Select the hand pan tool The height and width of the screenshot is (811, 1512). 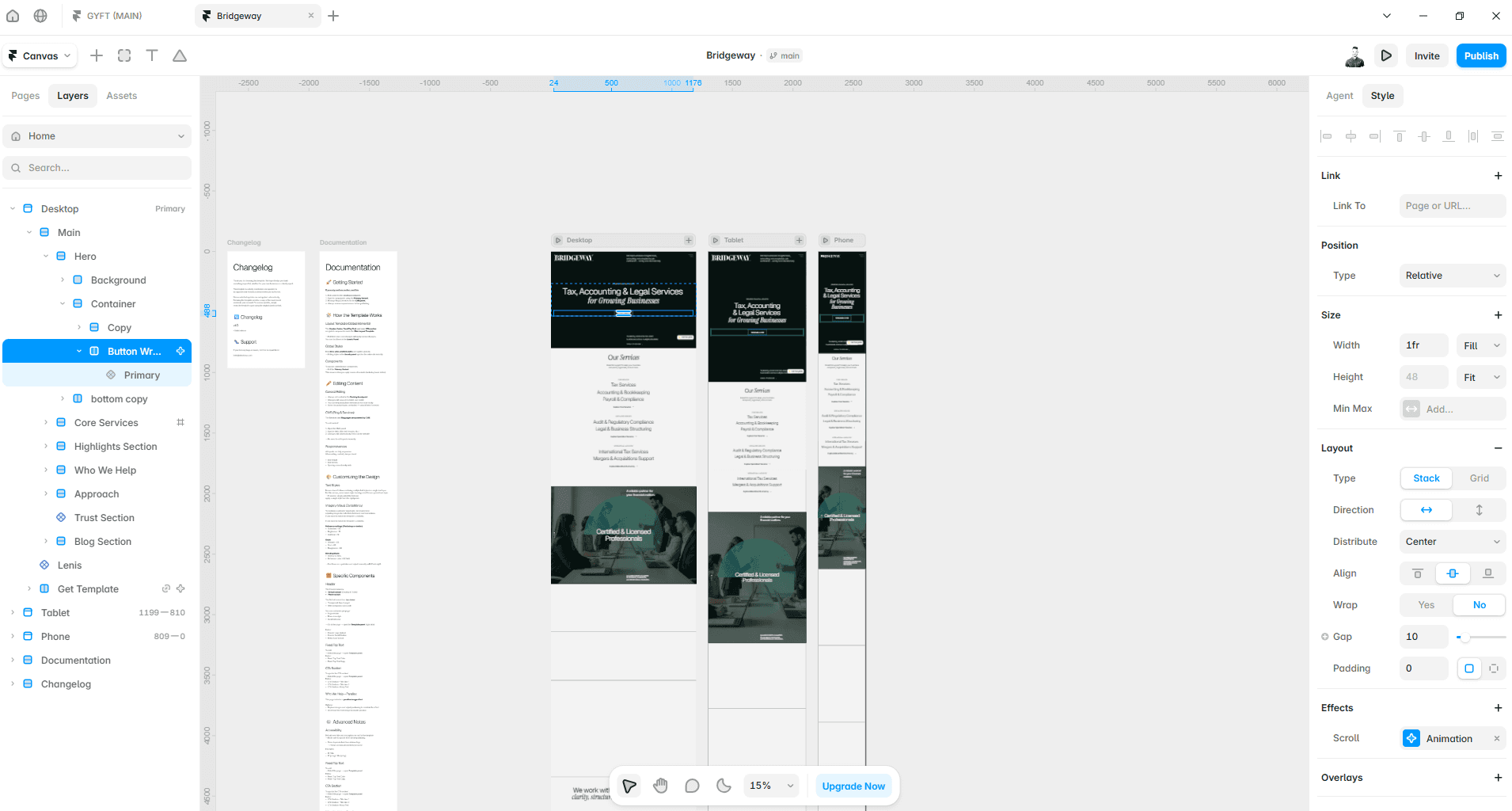click(661, 786)
